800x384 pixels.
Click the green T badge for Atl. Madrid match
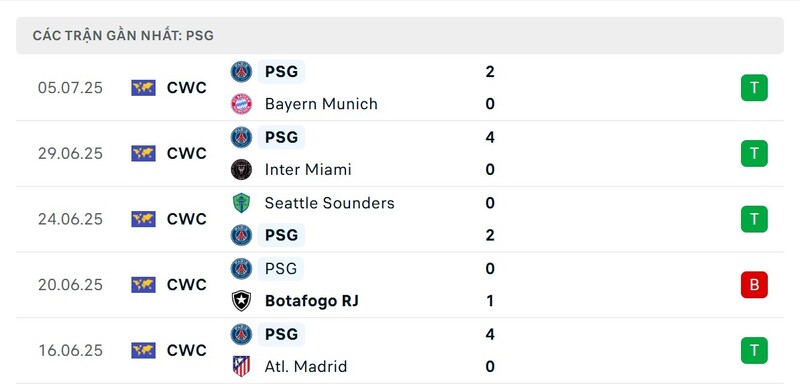[754, 350]
